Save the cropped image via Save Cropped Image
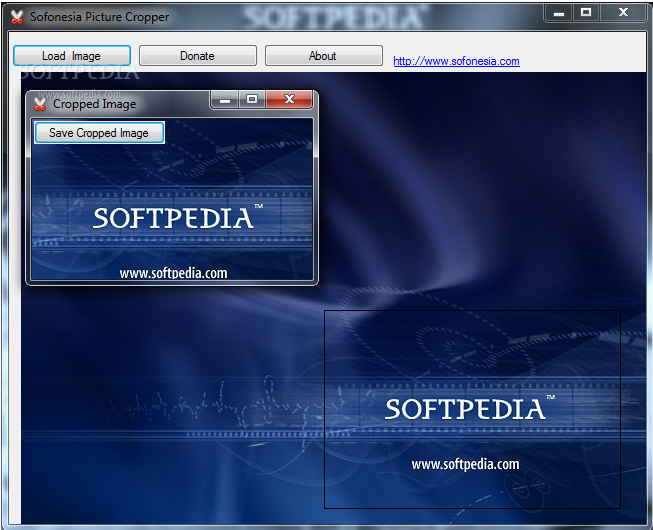The width and height of the screenshot is (653, 530). coord(99,132)
